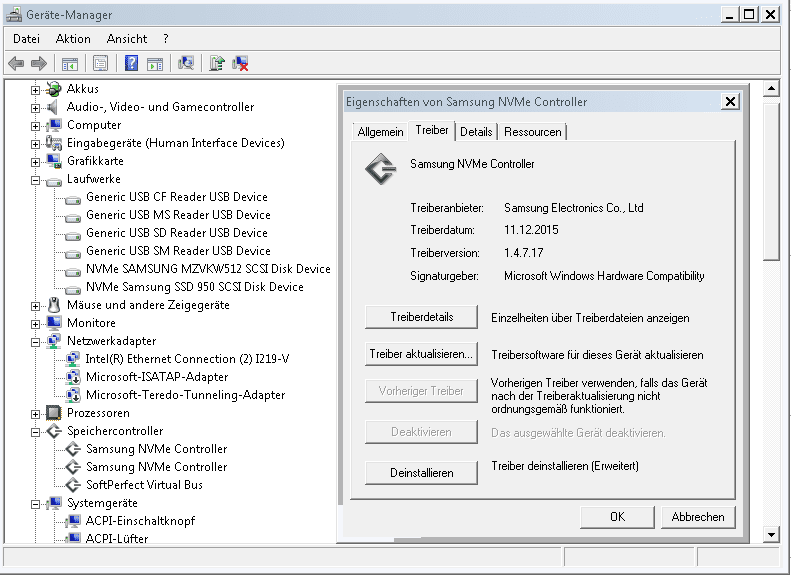Close the Samsung NVMe Controller properties dialog

click(729, 102)
